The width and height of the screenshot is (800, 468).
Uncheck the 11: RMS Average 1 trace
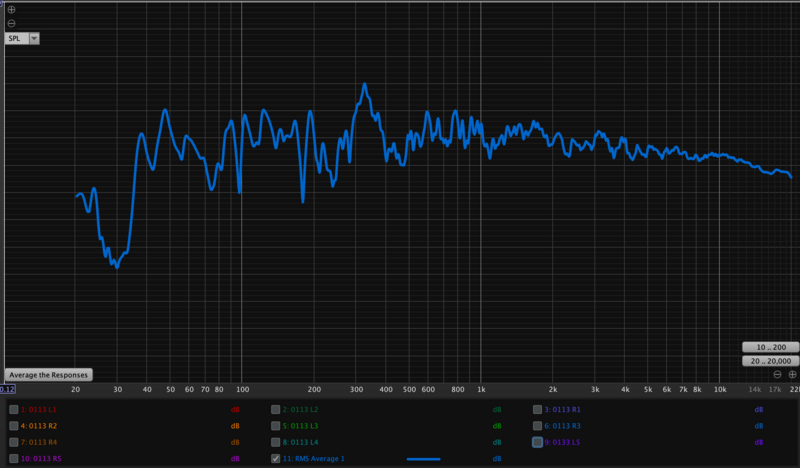(276, 458)
